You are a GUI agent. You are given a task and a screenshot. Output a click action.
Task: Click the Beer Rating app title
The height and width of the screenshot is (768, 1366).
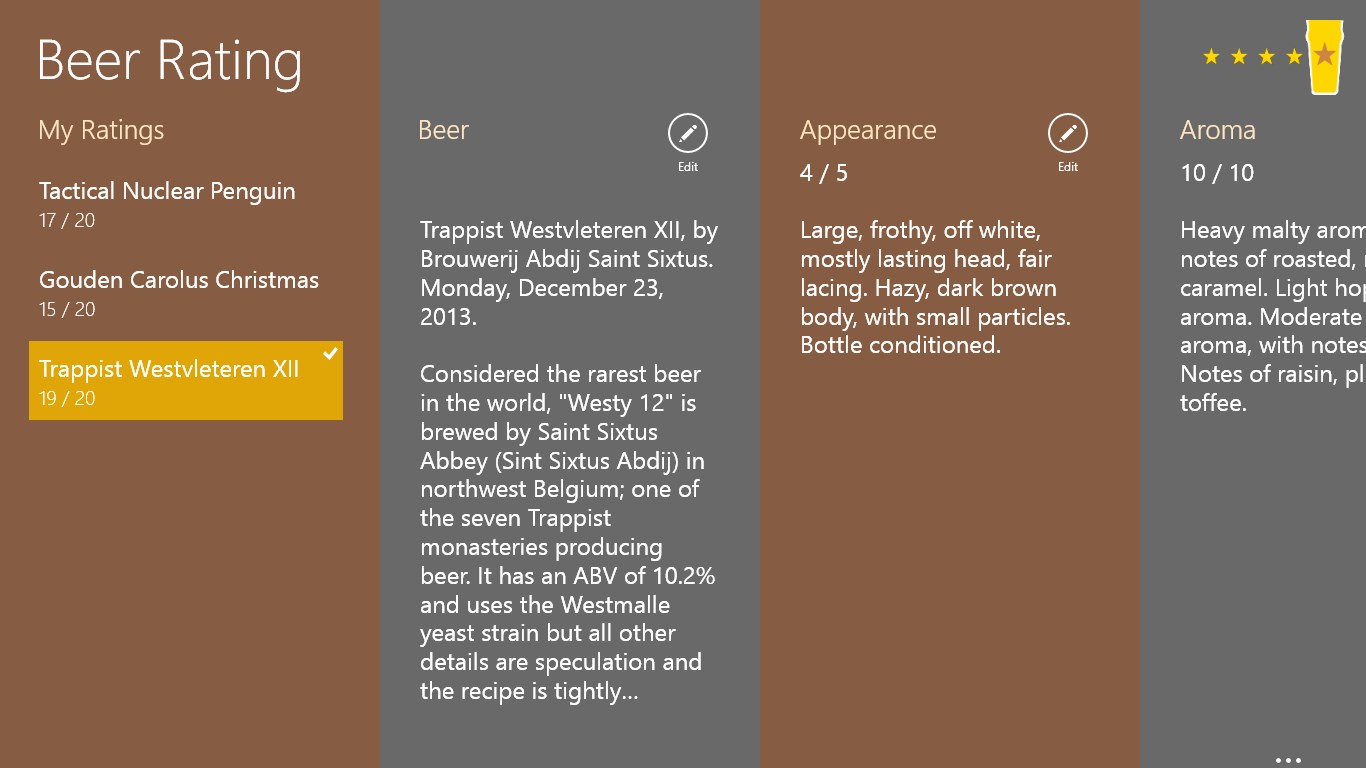click(170, 60)
